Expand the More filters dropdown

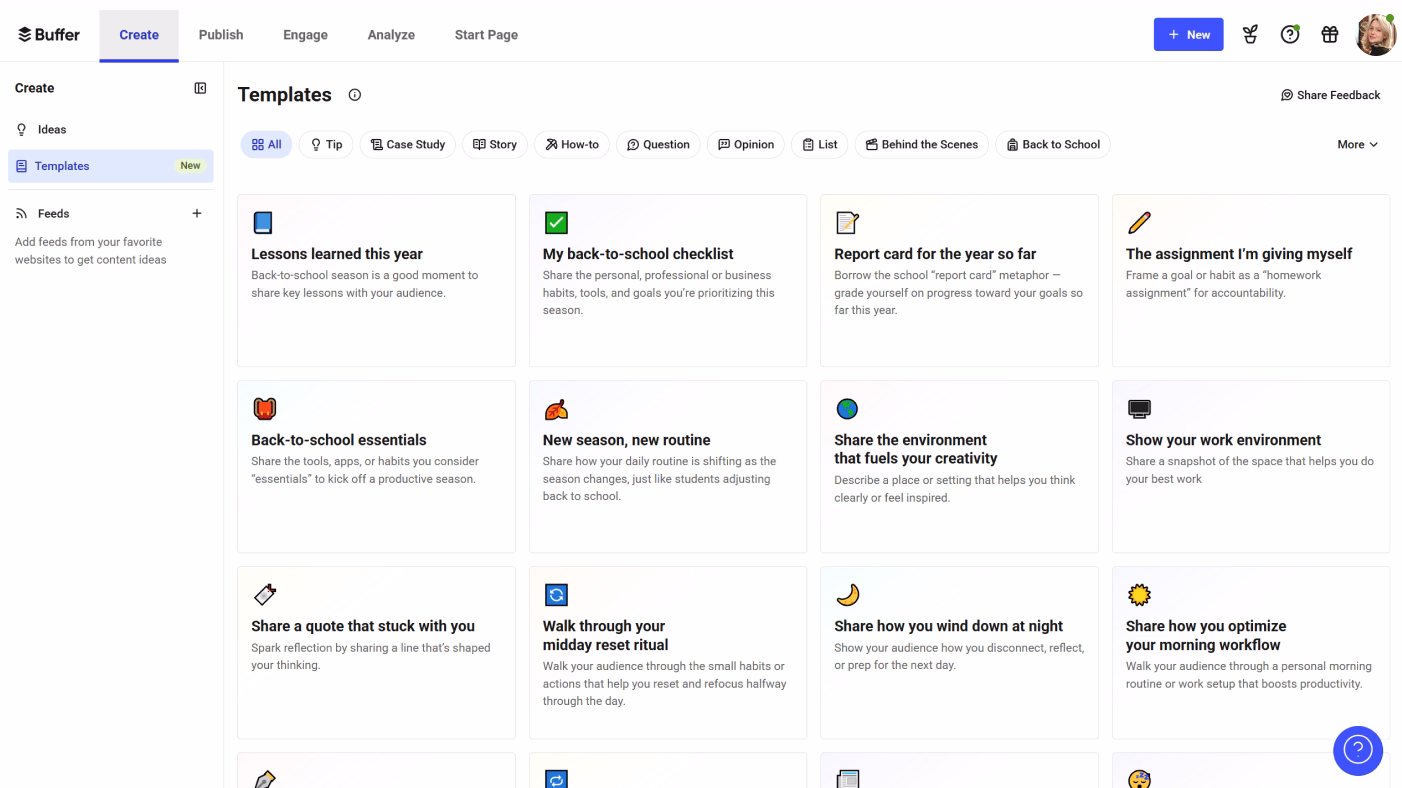1357,145
